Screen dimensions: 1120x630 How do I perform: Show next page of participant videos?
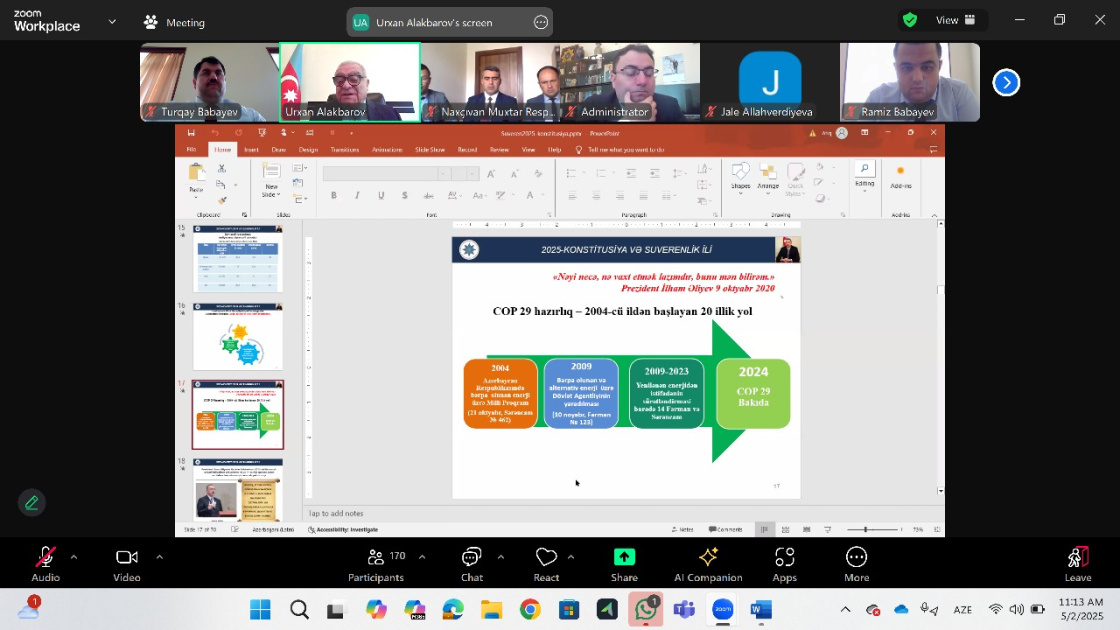pos(1006,83)
